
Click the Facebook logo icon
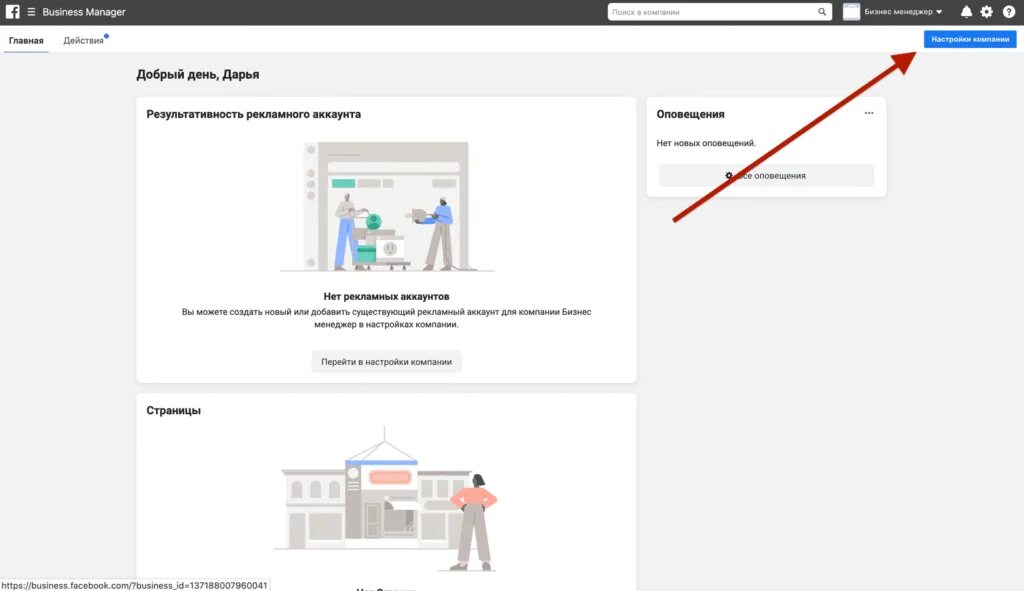point(12,12)
